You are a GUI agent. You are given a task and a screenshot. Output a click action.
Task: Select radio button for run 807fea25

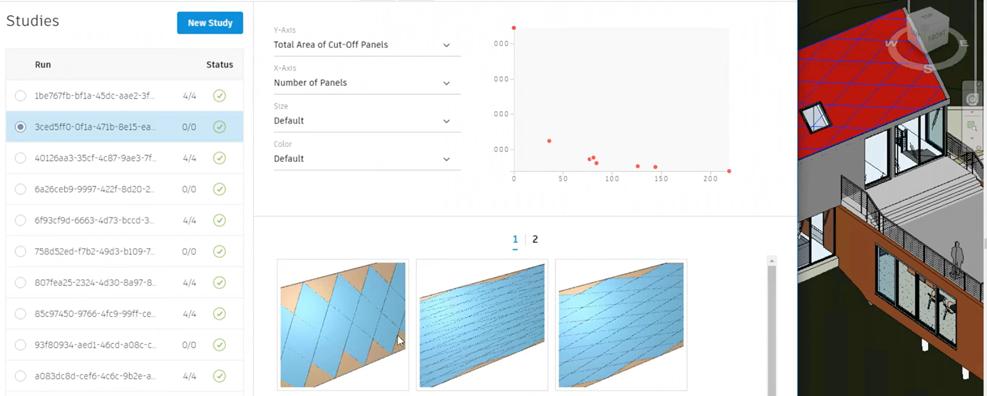(x=21, y=283)
